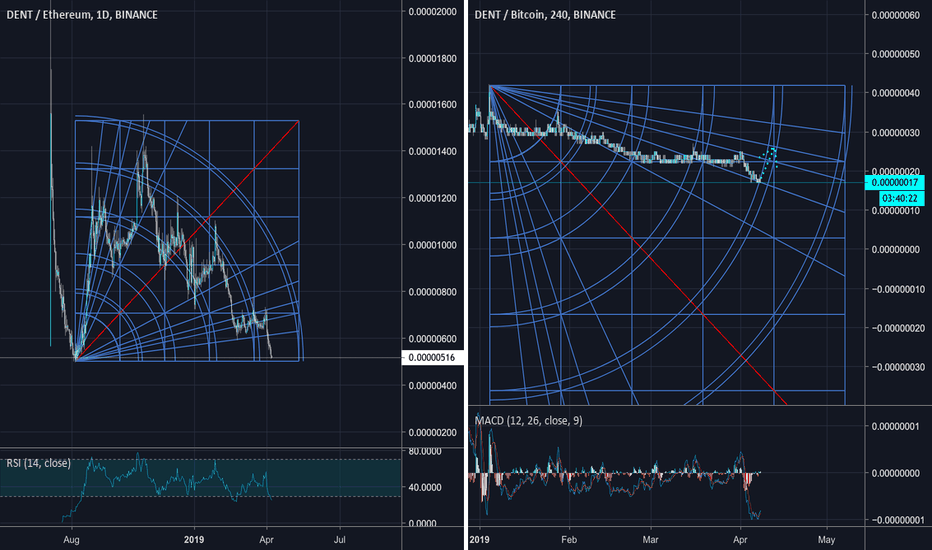Click the 0.00000010 price label on Bitcoin chart
This screenshot has height=550, width=932.
pos(896,210)
